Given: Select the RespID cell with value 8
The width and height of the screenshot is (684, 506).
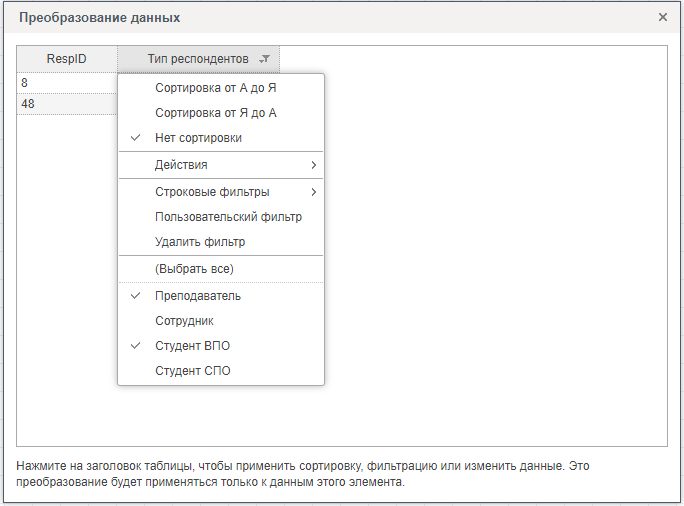Looking at the screenshot, I should tap(67, 83).
